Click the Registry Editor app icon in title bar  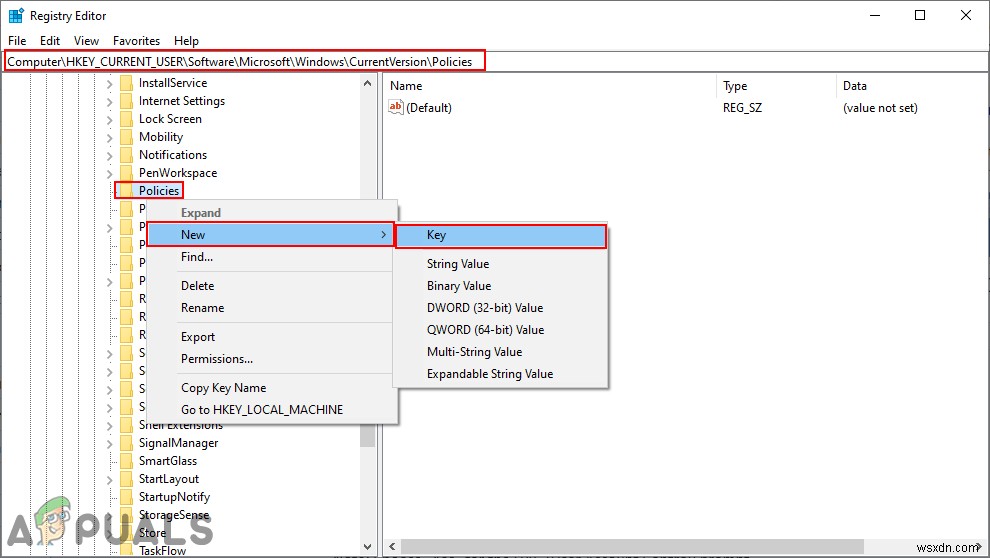(16, 15)
